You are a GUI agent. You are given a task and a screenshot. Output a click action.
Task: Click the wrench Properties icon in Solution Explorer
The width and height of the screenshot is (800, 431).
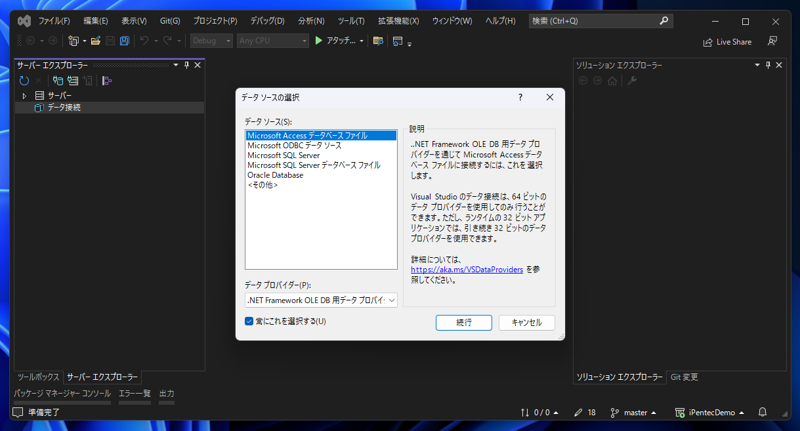(x=632, y=81)
